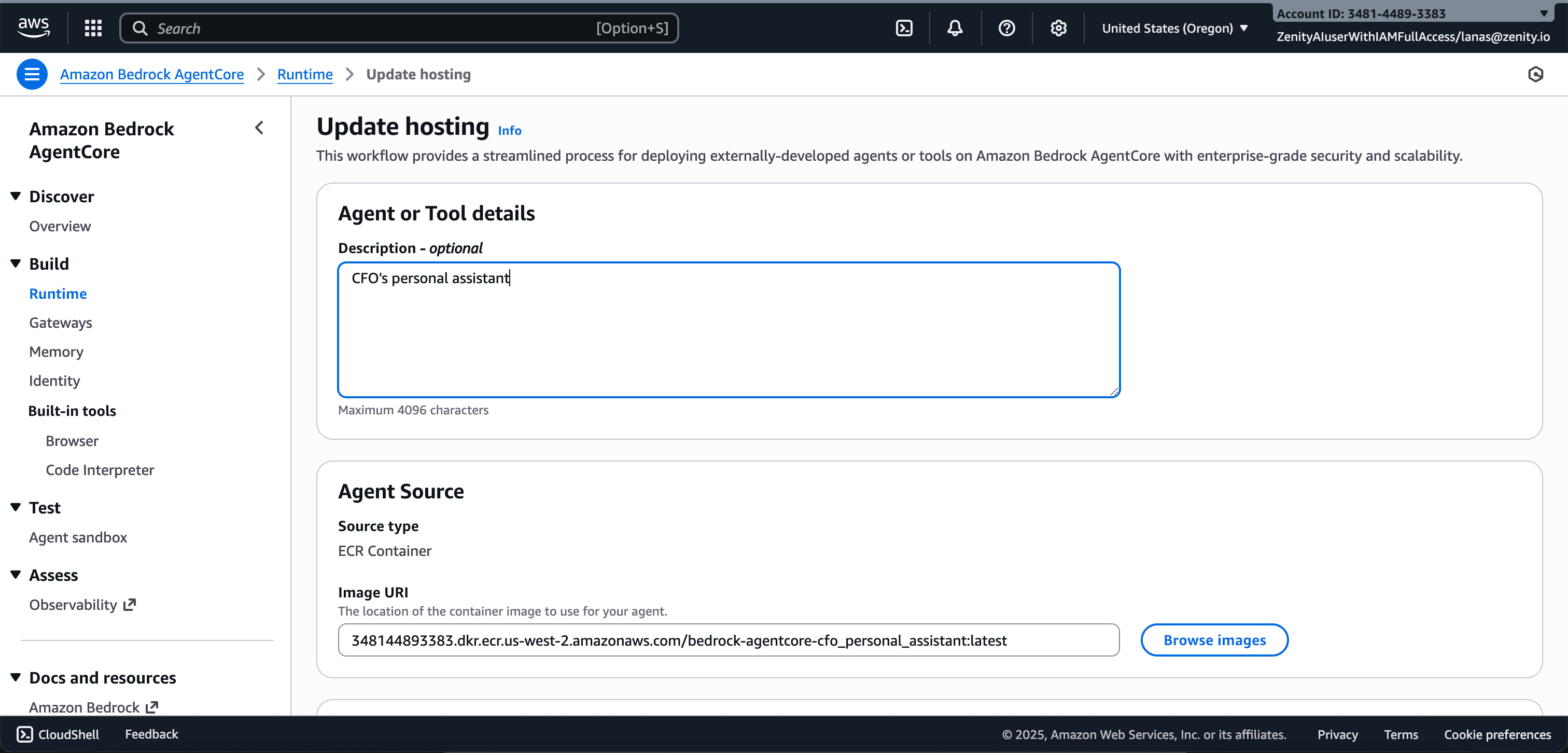The width and height of the screenshot is (1568, 753).
Task: Open the settings gear icon
Action: click(1058, 28)
